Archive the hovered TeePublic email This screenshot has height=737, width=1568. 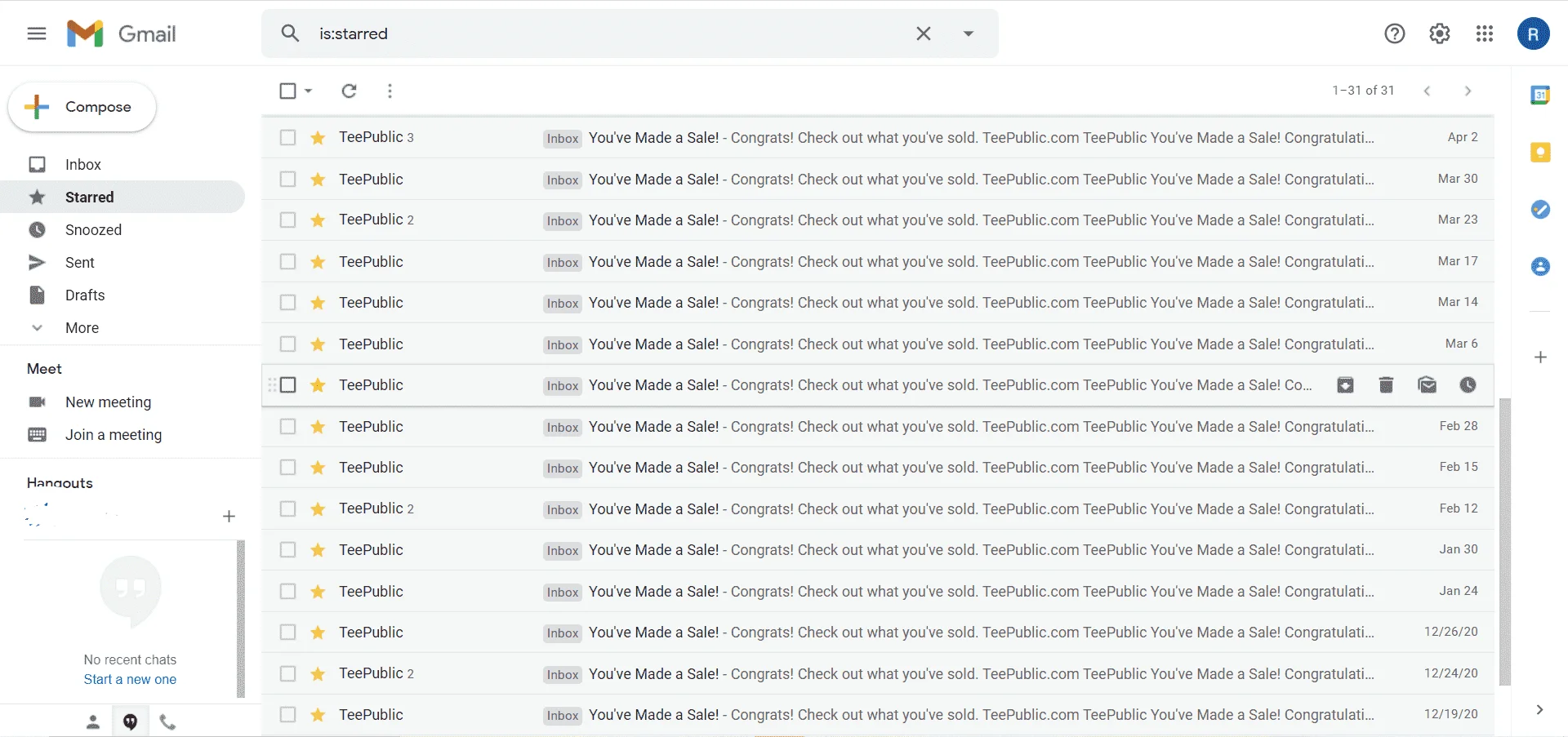[x=1345, y=385]
